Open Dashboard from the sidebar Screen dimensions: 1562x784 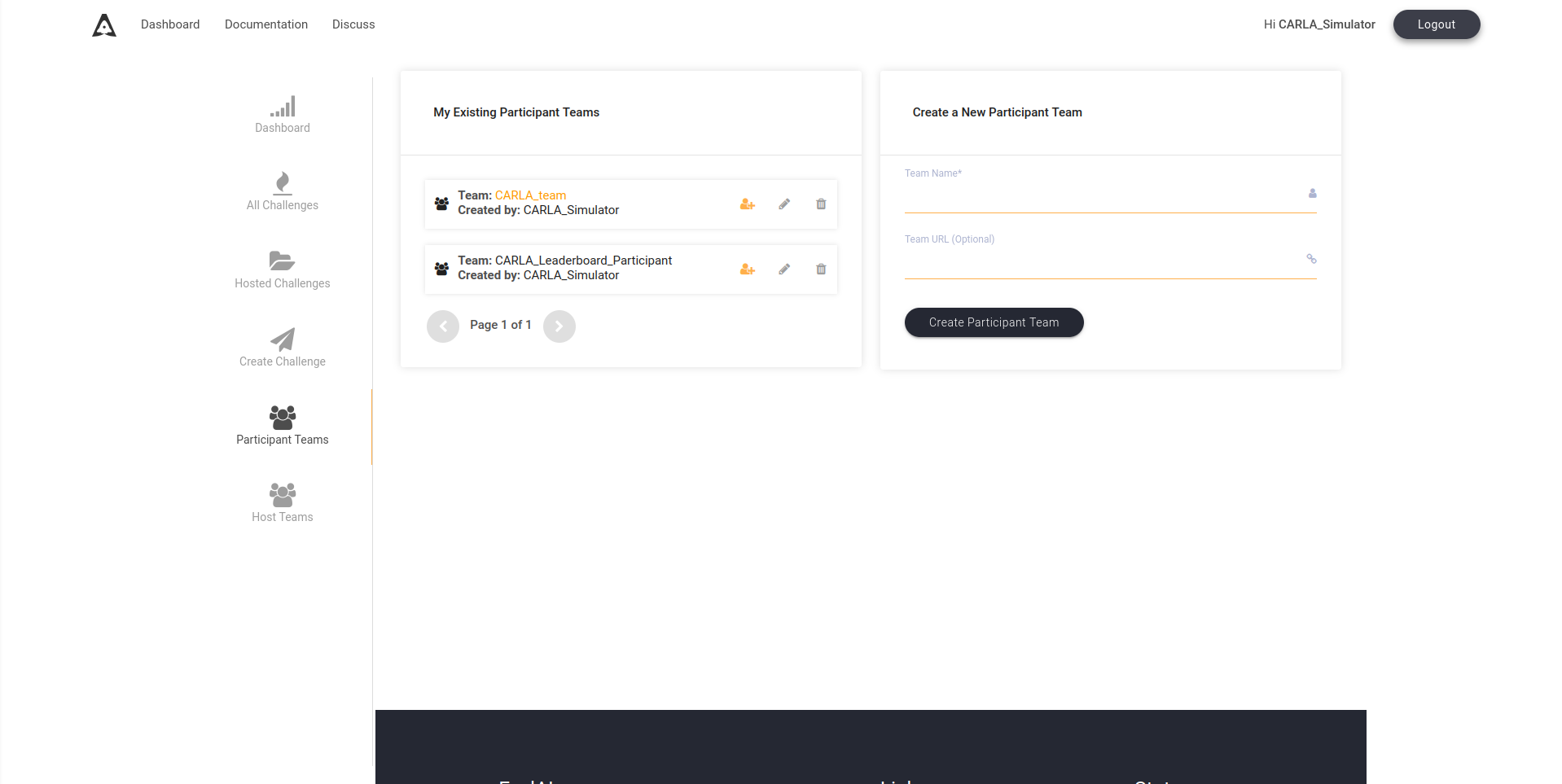click(x=282, y=115)
